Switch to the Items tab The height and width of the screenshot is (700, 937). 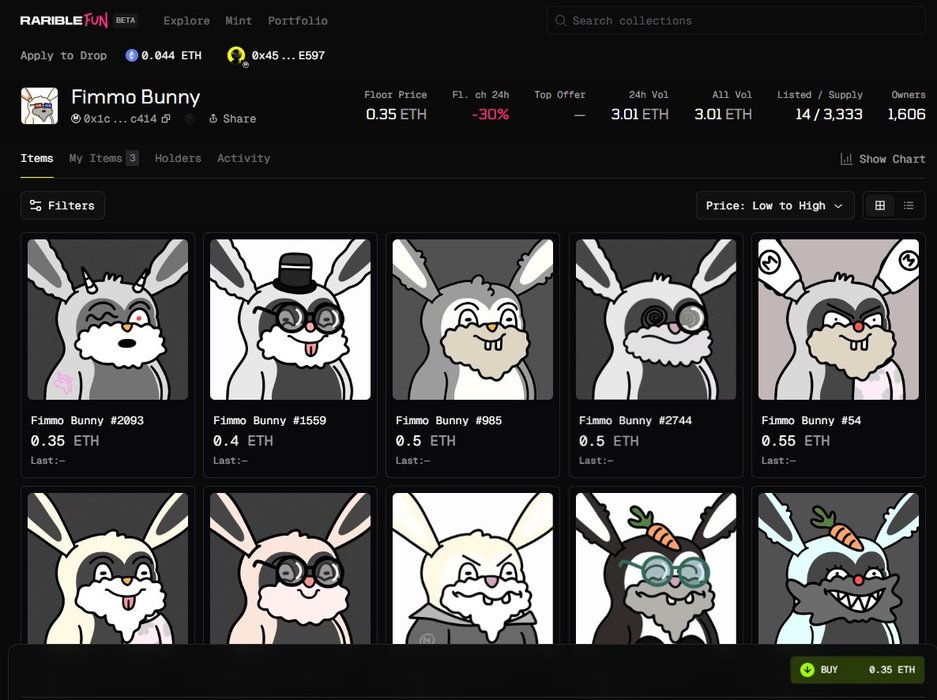(x=37, y=158)
